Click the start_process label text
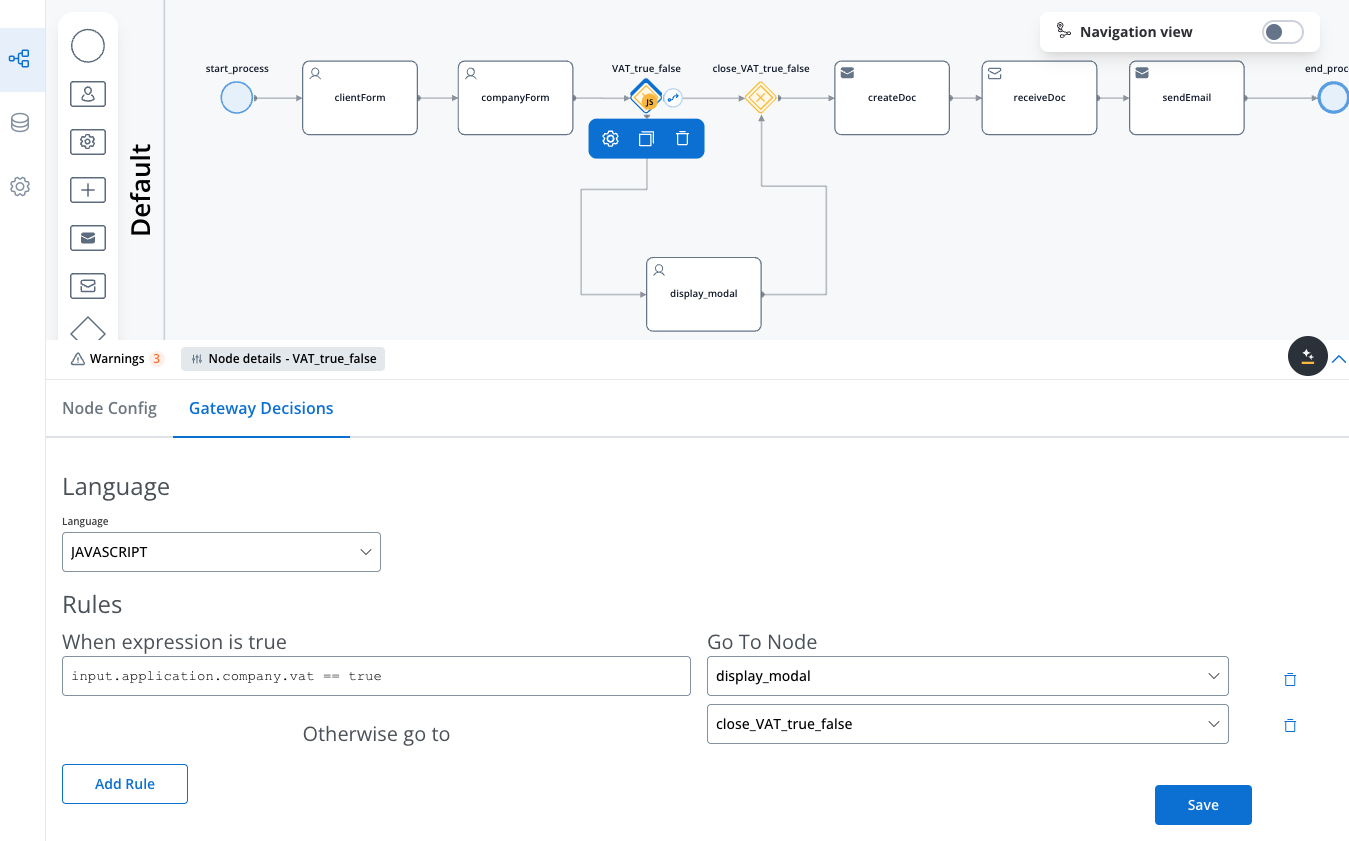This screenshot has height=841, width=1349. [237, 69]
